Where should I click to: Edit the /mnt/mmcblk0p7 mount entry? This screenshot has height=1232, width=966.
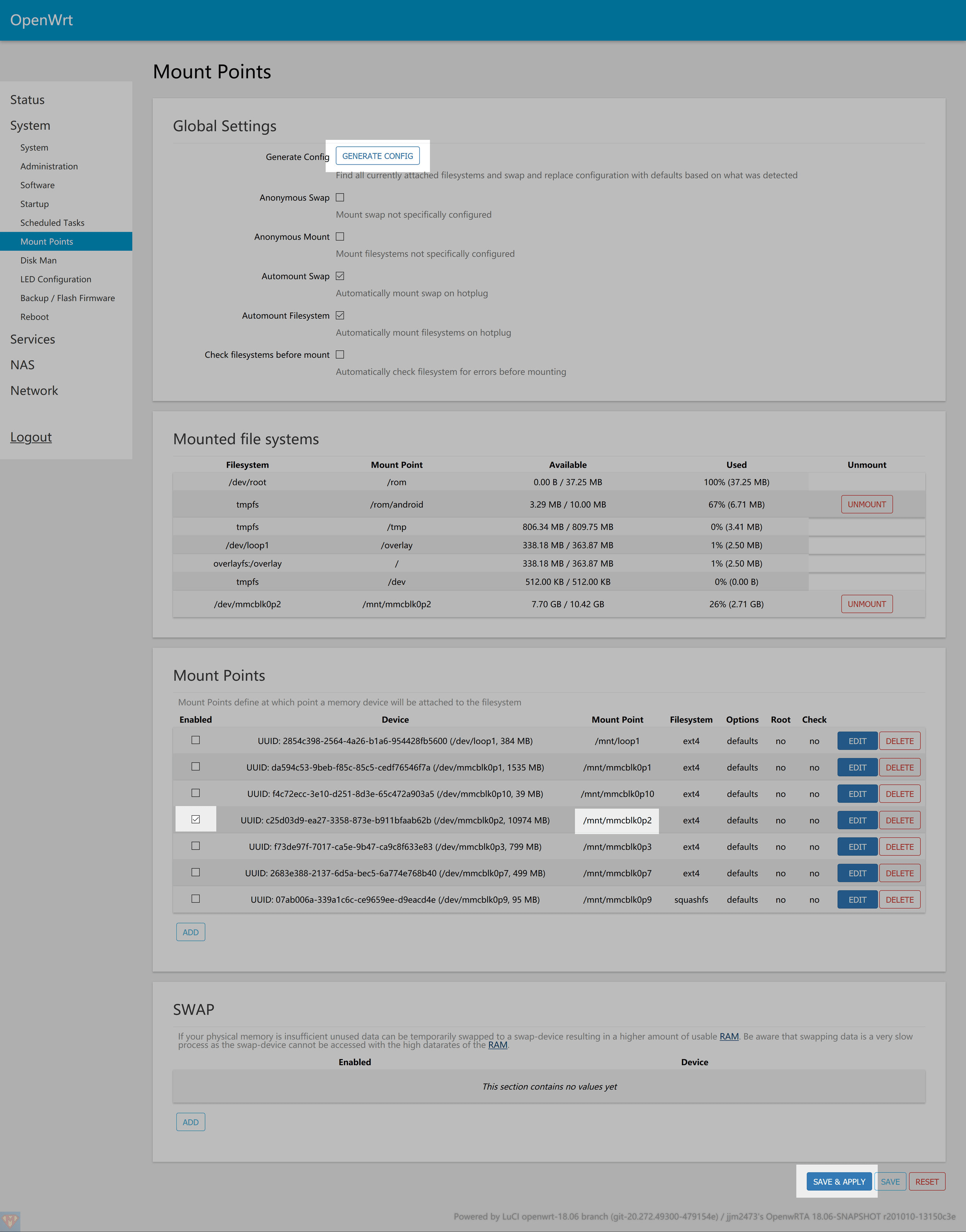click(x=857, y=873)
